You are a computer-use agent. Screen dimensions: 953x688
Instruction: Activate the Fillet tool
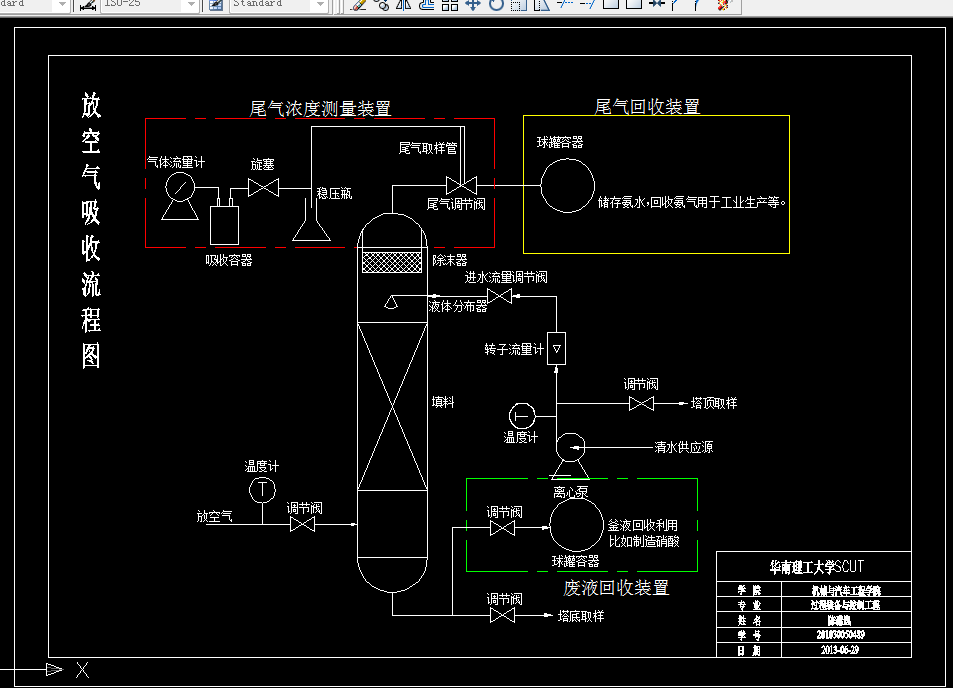point(696,6)
